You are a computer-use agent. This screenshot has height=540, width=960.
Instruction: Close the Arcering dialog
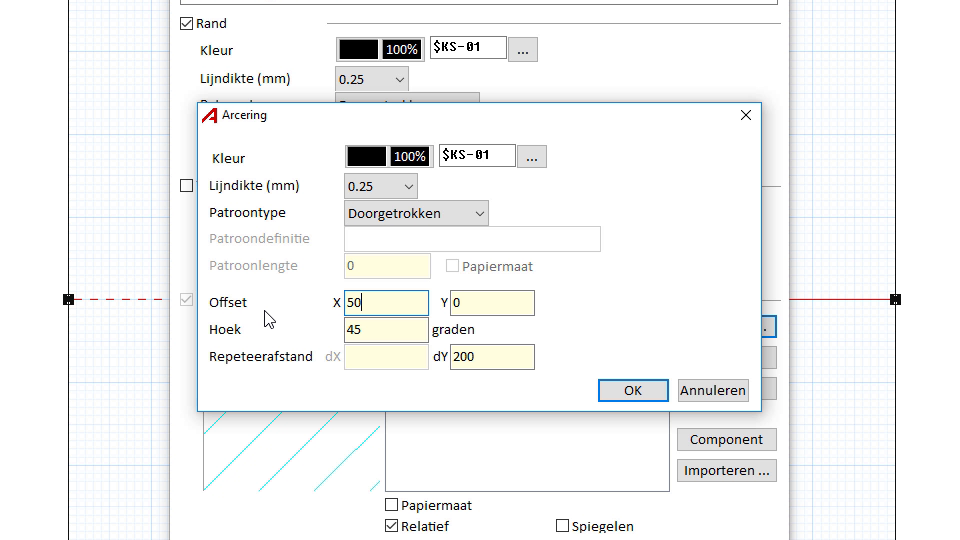tap(745, 115)
